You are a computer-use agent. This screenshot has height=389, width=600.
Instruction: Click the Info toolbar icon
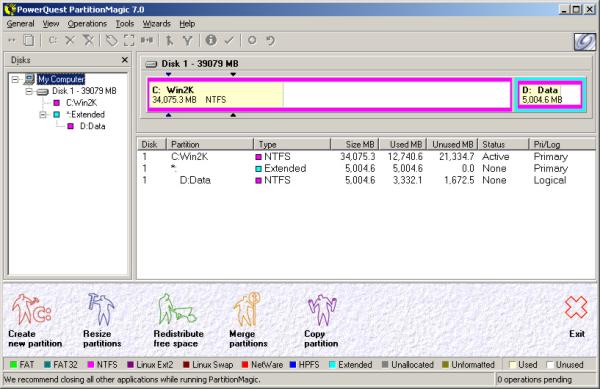pos(211,40)
